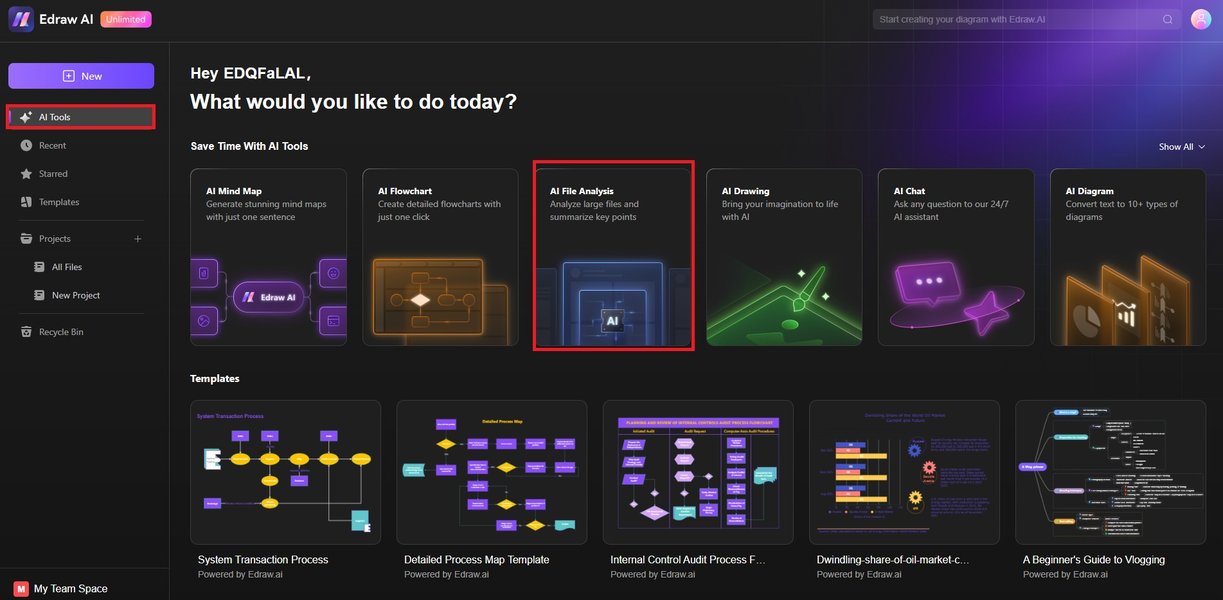
Task: Click the Unlimited plan badge
Action: click(126, 19)
